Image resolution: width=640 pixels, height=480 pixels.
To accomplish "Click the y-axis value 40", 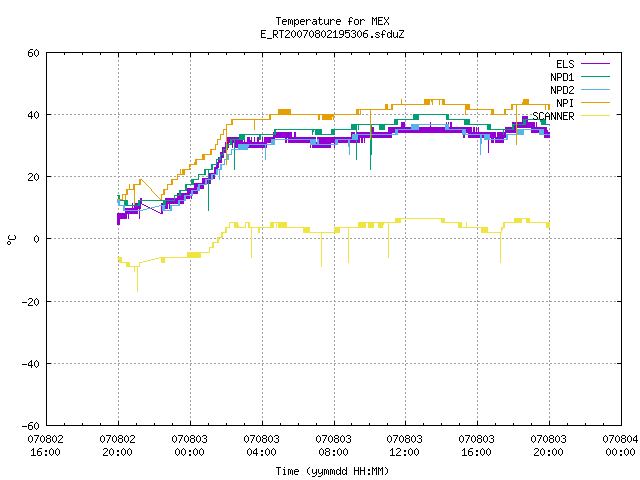I will point(33,115).
